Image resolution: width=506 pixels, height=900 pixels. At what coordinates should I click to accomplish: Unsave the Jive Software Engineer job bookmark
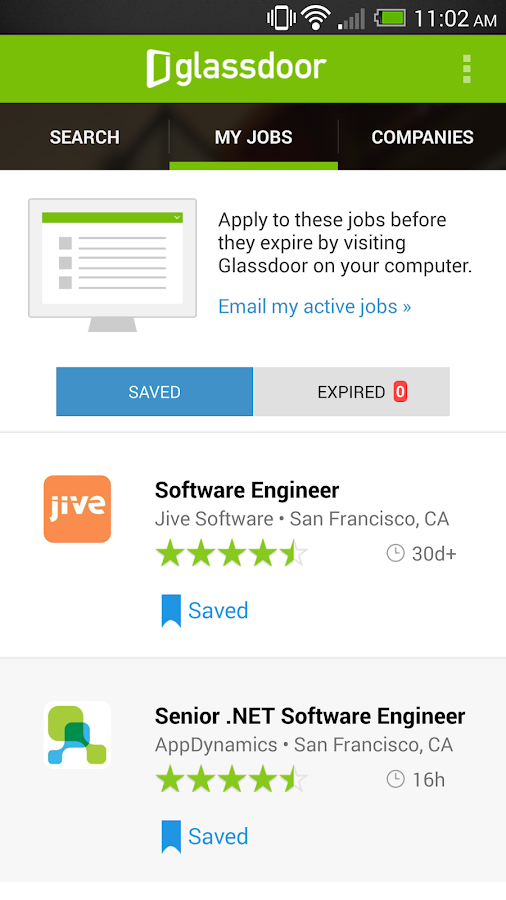tap(205, 610)
